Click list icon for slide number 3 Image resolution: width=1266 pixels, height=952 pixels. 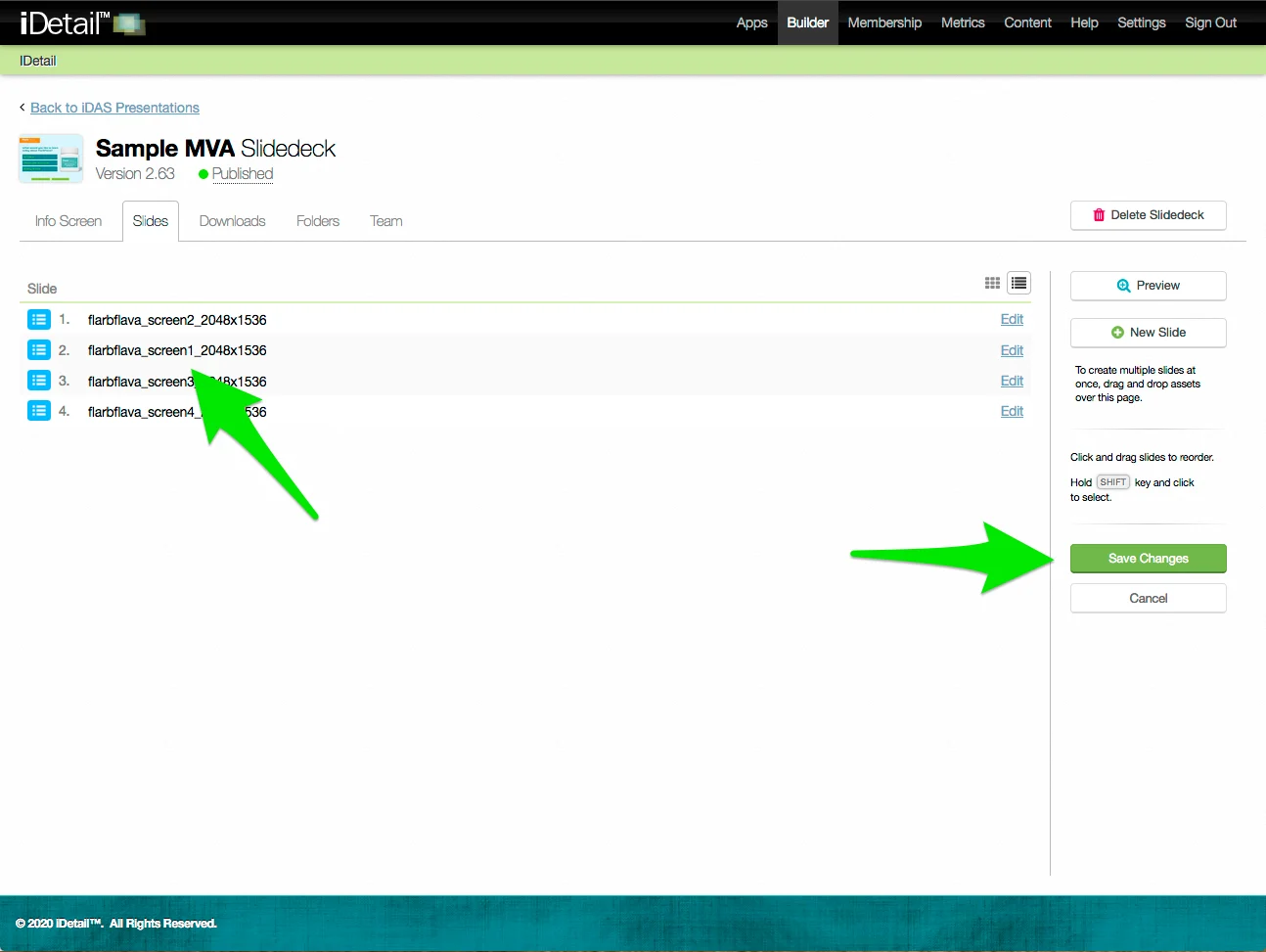pyautogui.click(x=39, y=381)
